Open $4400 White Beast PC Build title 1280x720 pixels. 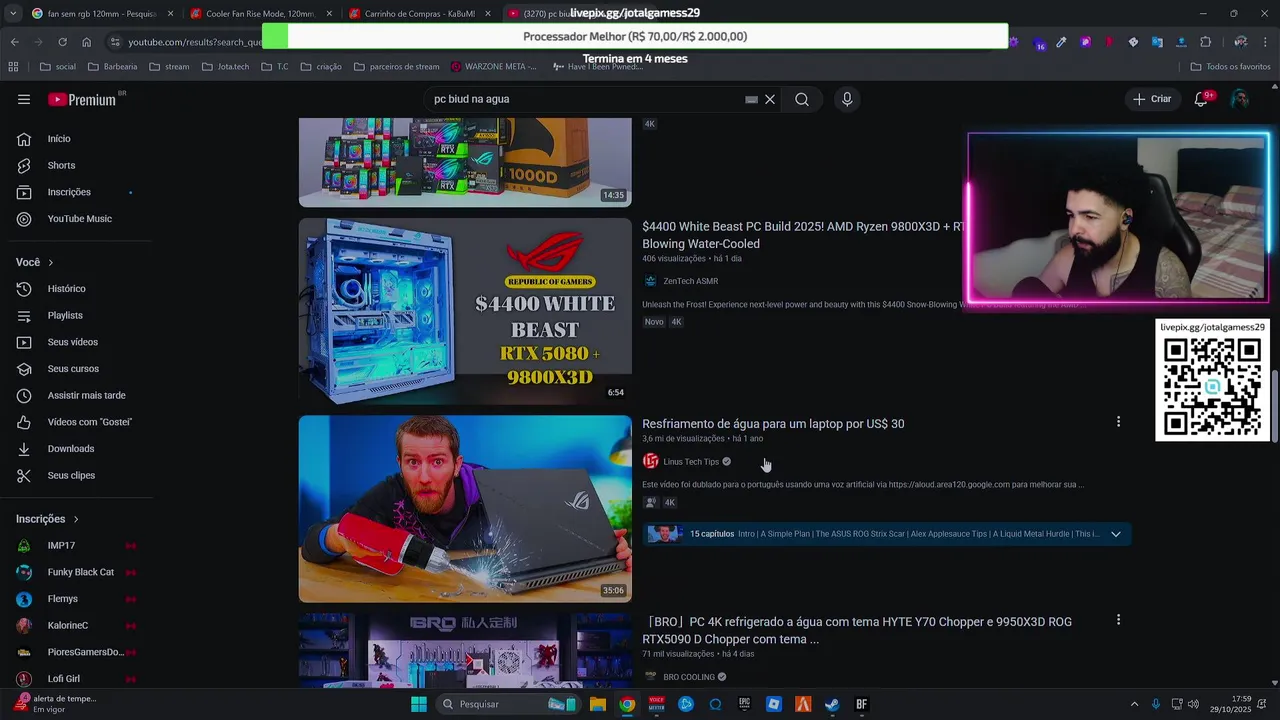click(804, 235)
